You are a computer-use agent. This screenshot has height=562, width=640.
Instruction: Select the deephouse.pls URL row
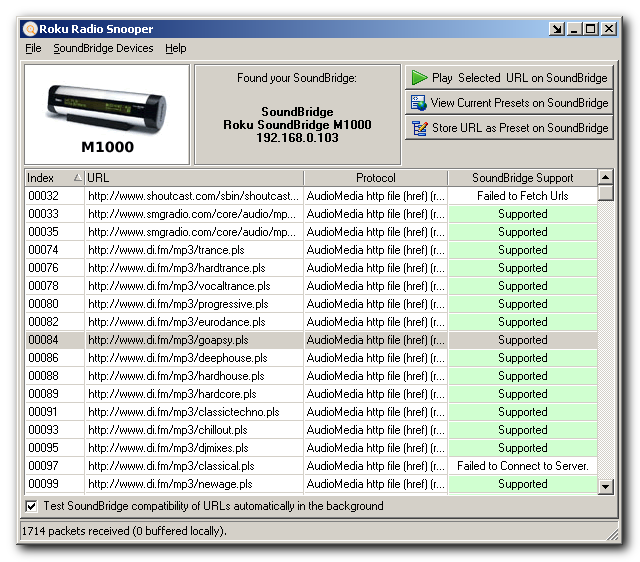[x=311, y=358]
